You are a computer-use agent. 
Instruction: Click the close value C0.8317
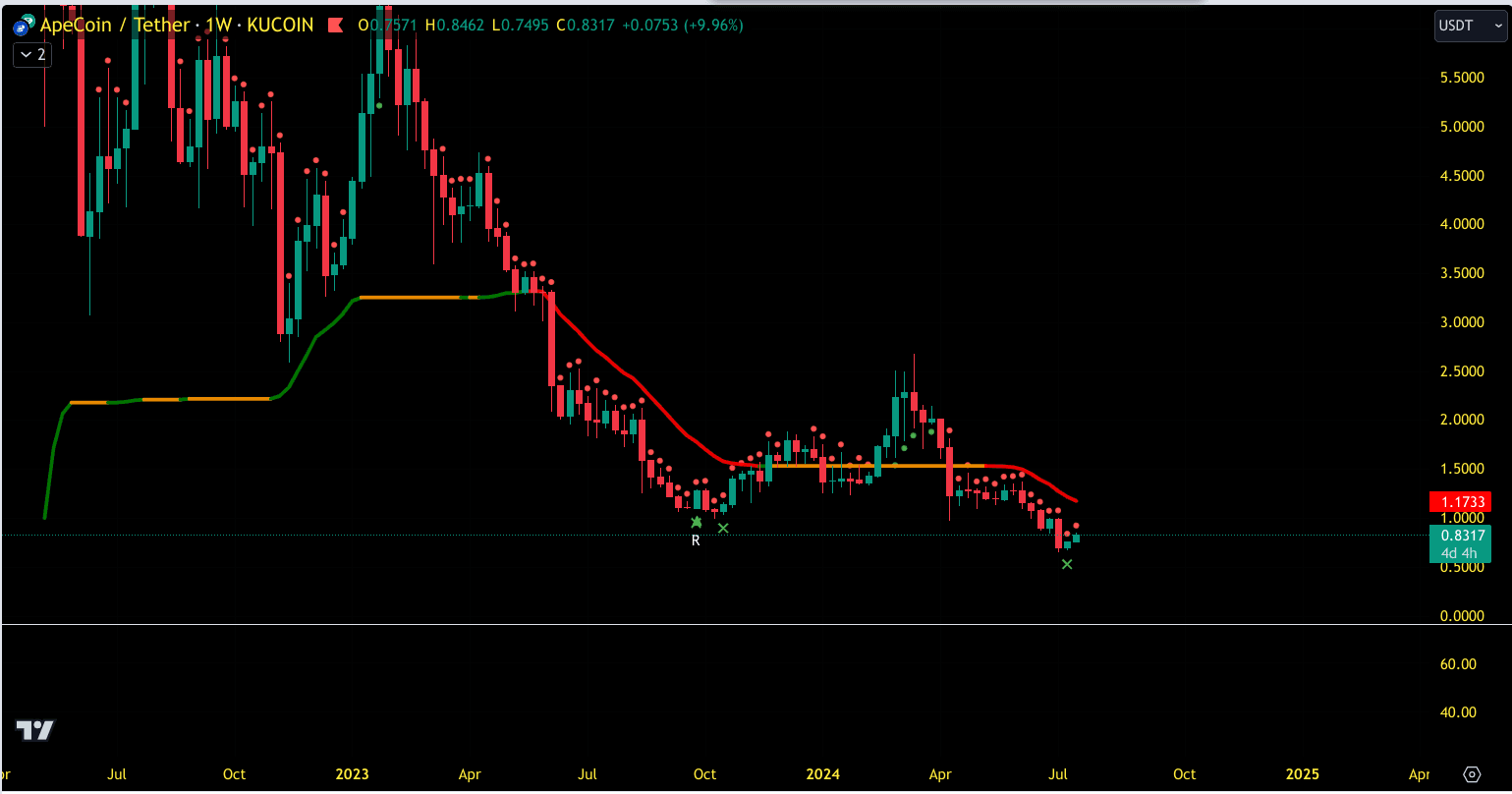tap(586, 25)
